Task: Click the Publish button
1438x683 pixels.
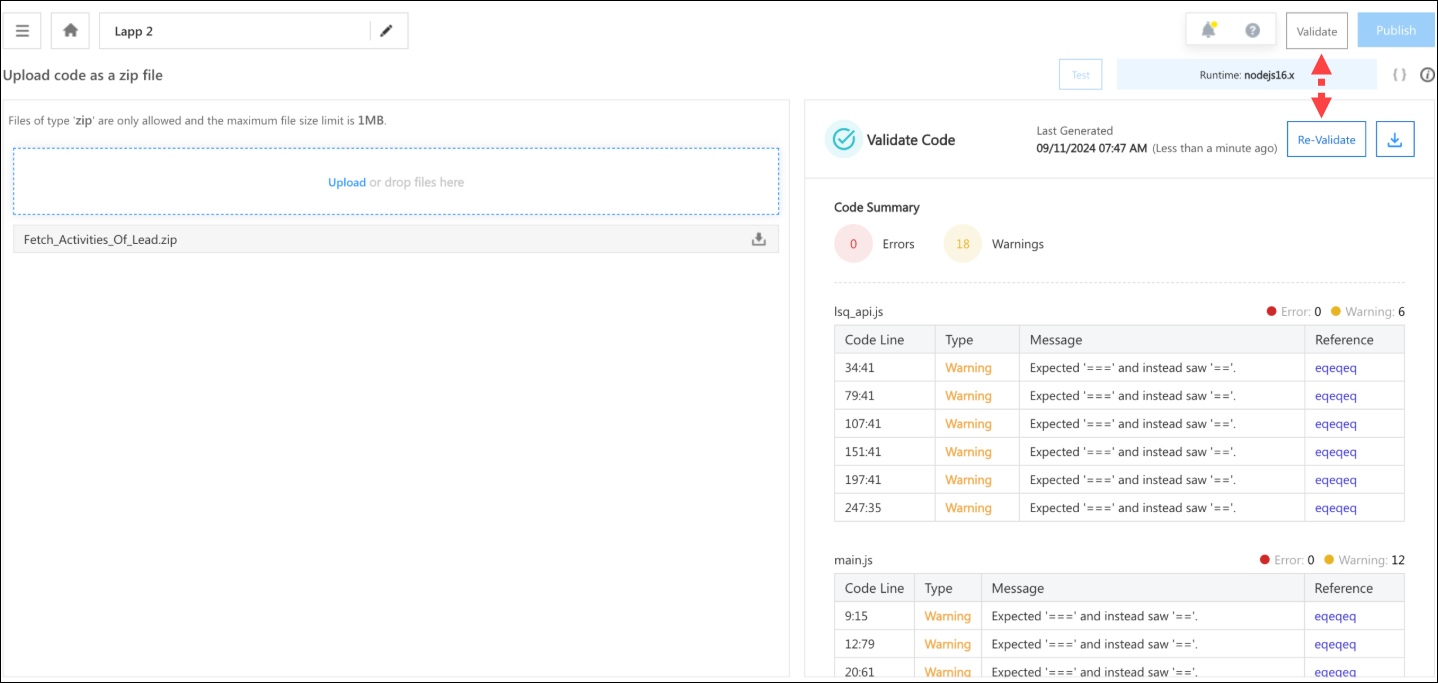Action: click(1396, 31)
